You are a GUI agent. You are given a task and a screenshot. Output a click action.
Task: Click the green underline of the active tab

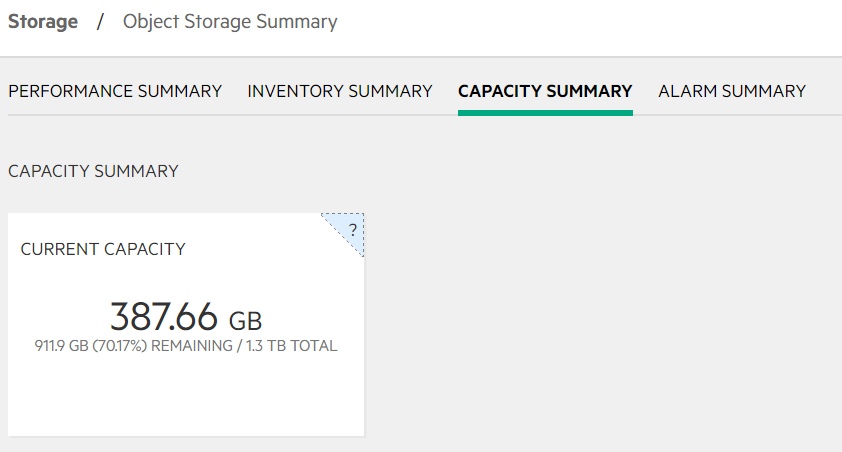point(545,113)
